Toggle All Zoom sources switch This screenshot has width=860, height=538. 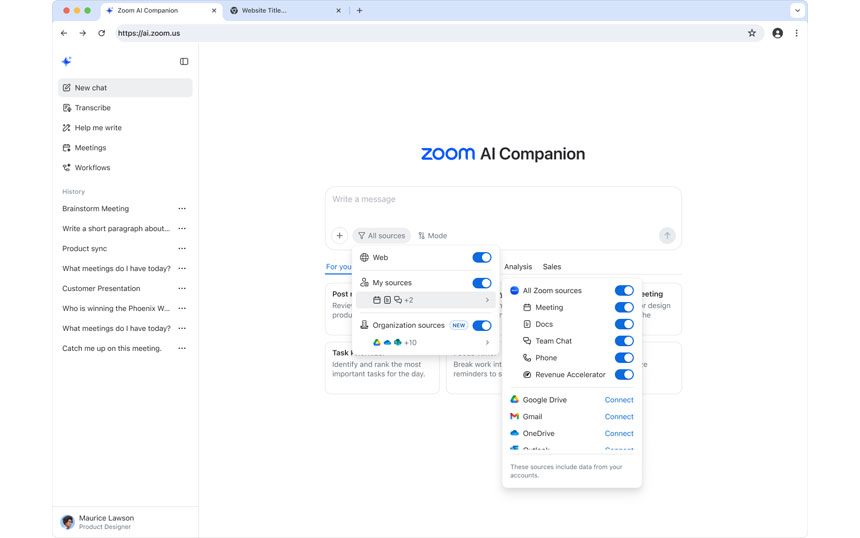coord(624,291)
